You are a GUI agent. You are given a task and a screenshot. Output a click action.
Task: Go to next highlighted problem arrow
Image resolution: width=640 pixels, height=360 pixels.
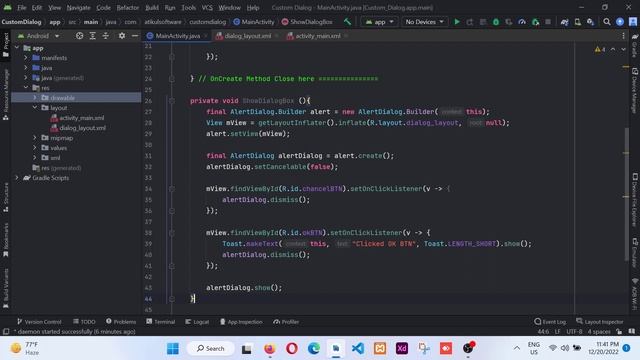pyautogui.click(x=623, y=49)
